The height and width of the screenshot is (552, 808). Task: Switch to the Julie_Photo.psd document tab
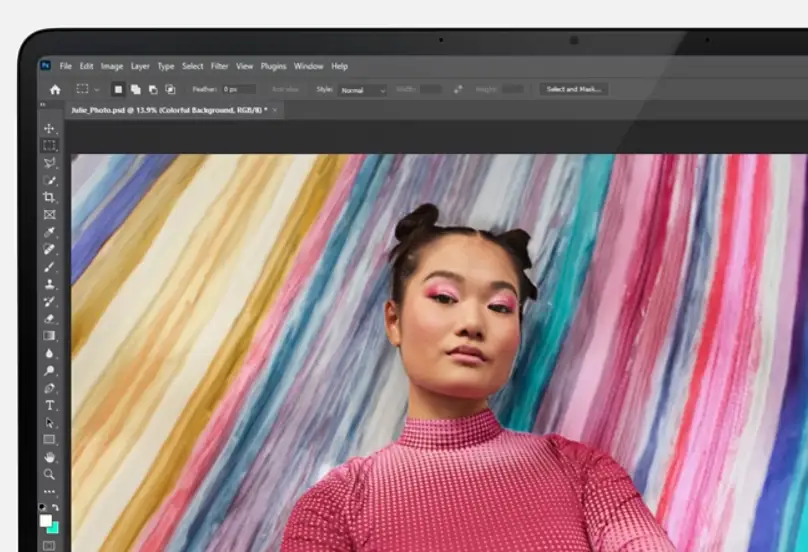(x=169, y=110)
